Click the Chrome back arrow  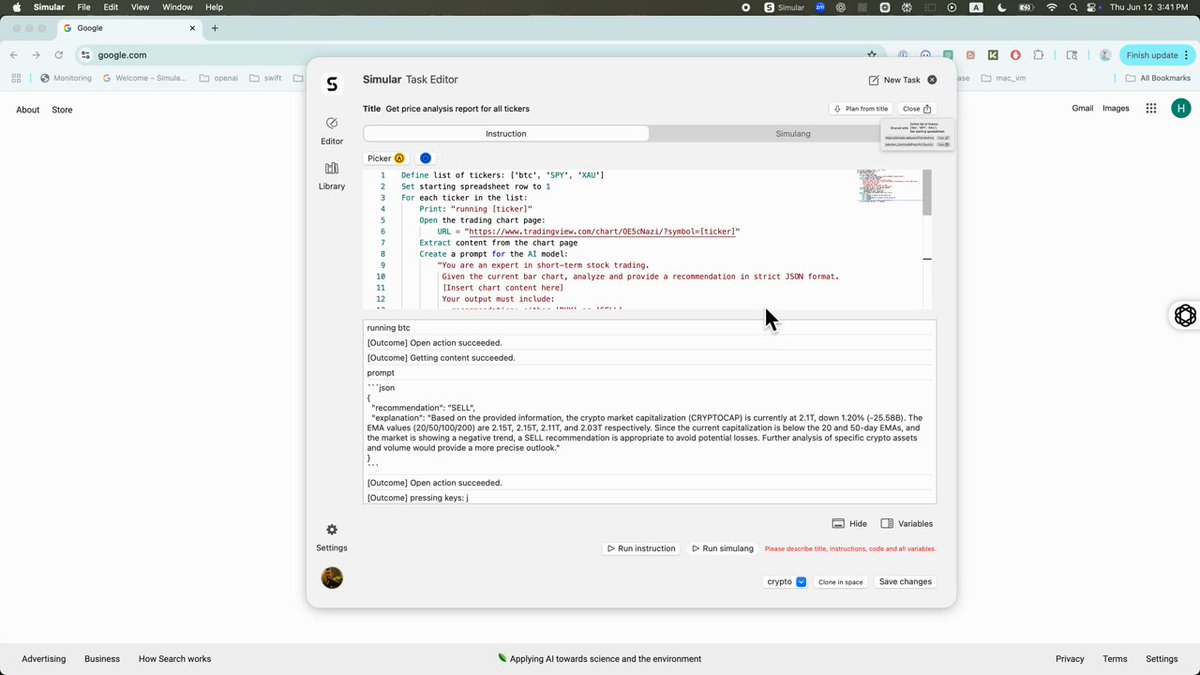pyautogui.click(x=14, y=55)
